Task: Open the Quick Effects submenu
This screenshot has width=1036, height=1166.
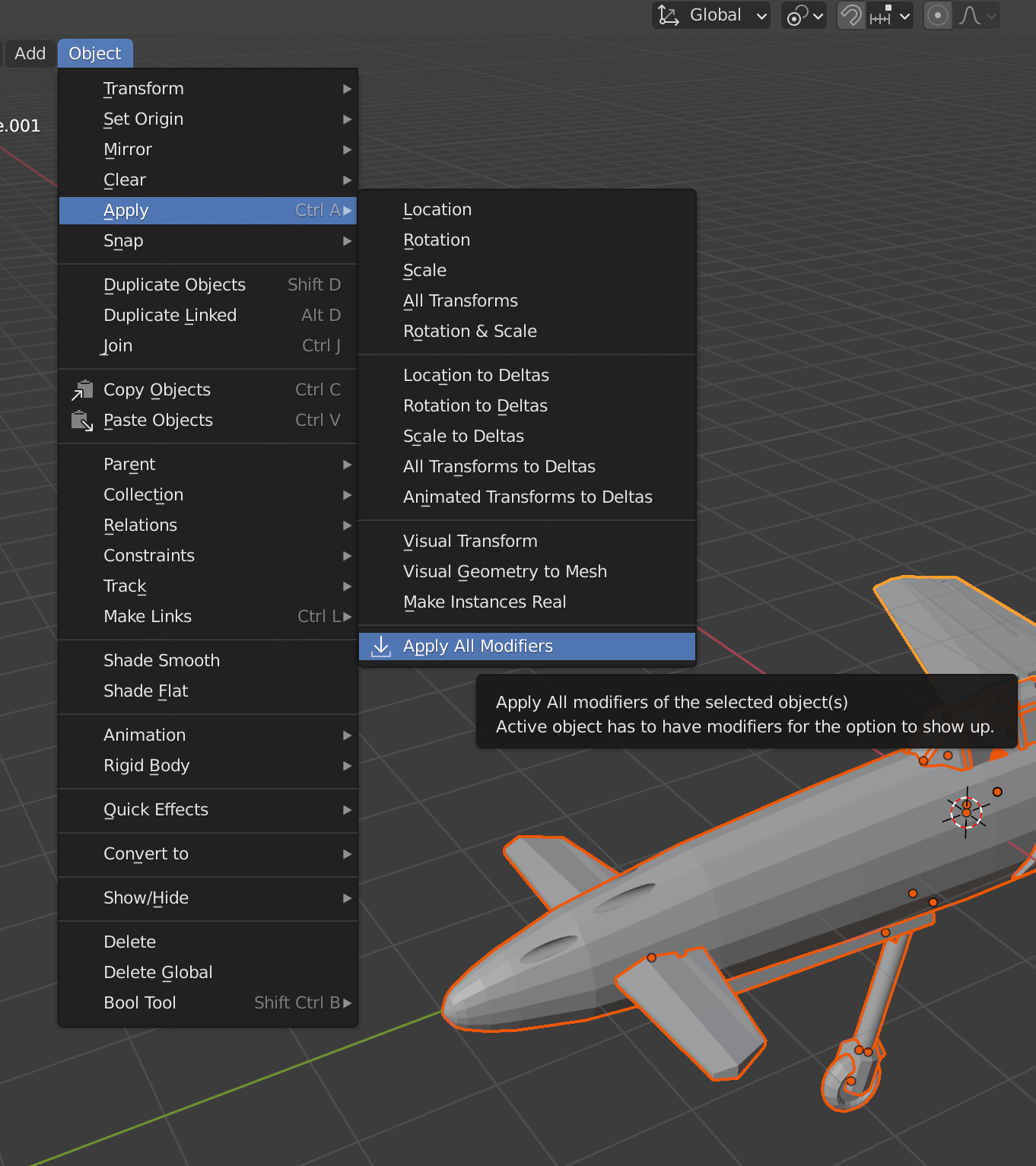Action: point(208,810)
